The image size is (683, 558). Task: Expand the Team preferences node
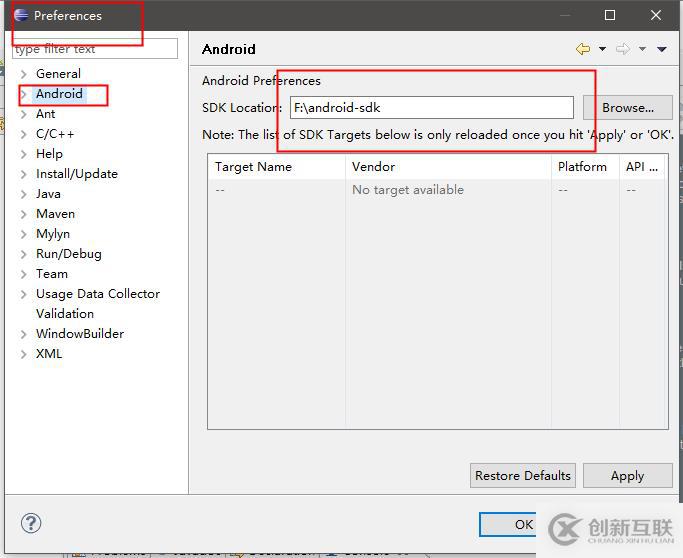(x=24, y=274)
